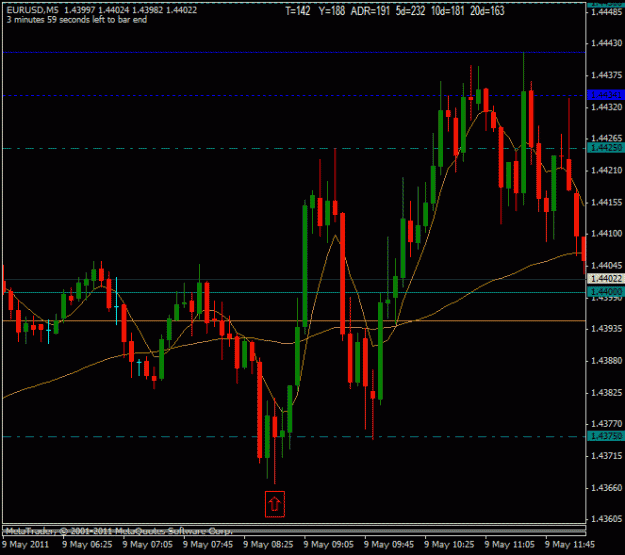625x555 pixels.
Task: Select the teal 1.44250 level label
Action: (606, 148)
